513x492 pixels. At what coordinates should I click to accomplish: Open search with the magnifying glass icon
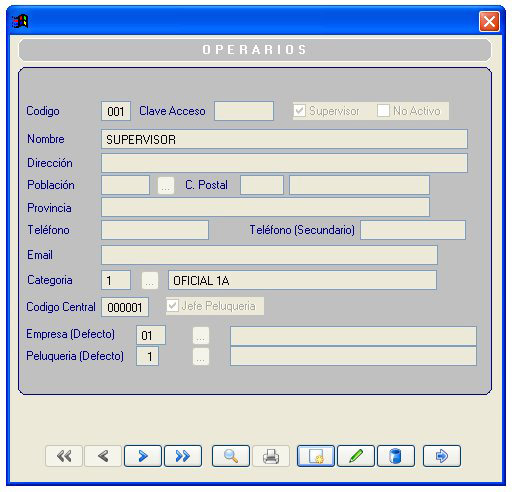[231, 456]
